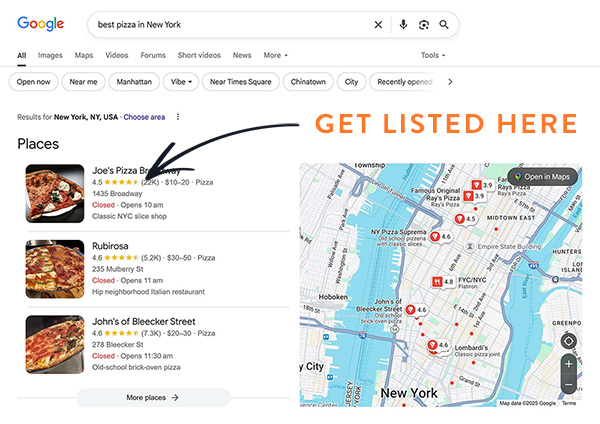The image size is (600, 424).
Task: Click the John's of Bleecker Street map pin
Action: [416, 310]
